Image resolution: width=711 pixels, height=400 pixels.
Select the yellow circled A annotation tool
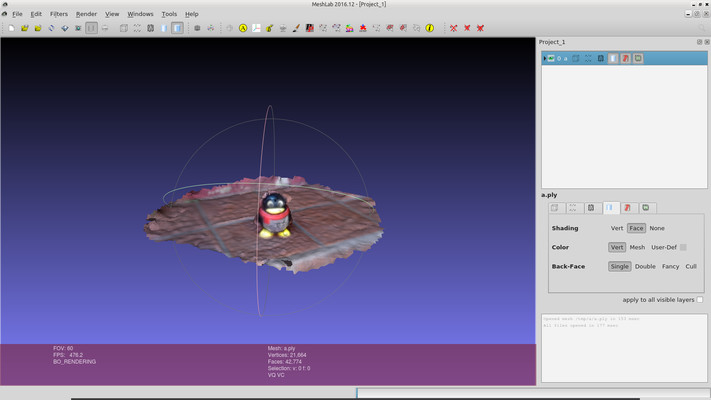[243, 28]
